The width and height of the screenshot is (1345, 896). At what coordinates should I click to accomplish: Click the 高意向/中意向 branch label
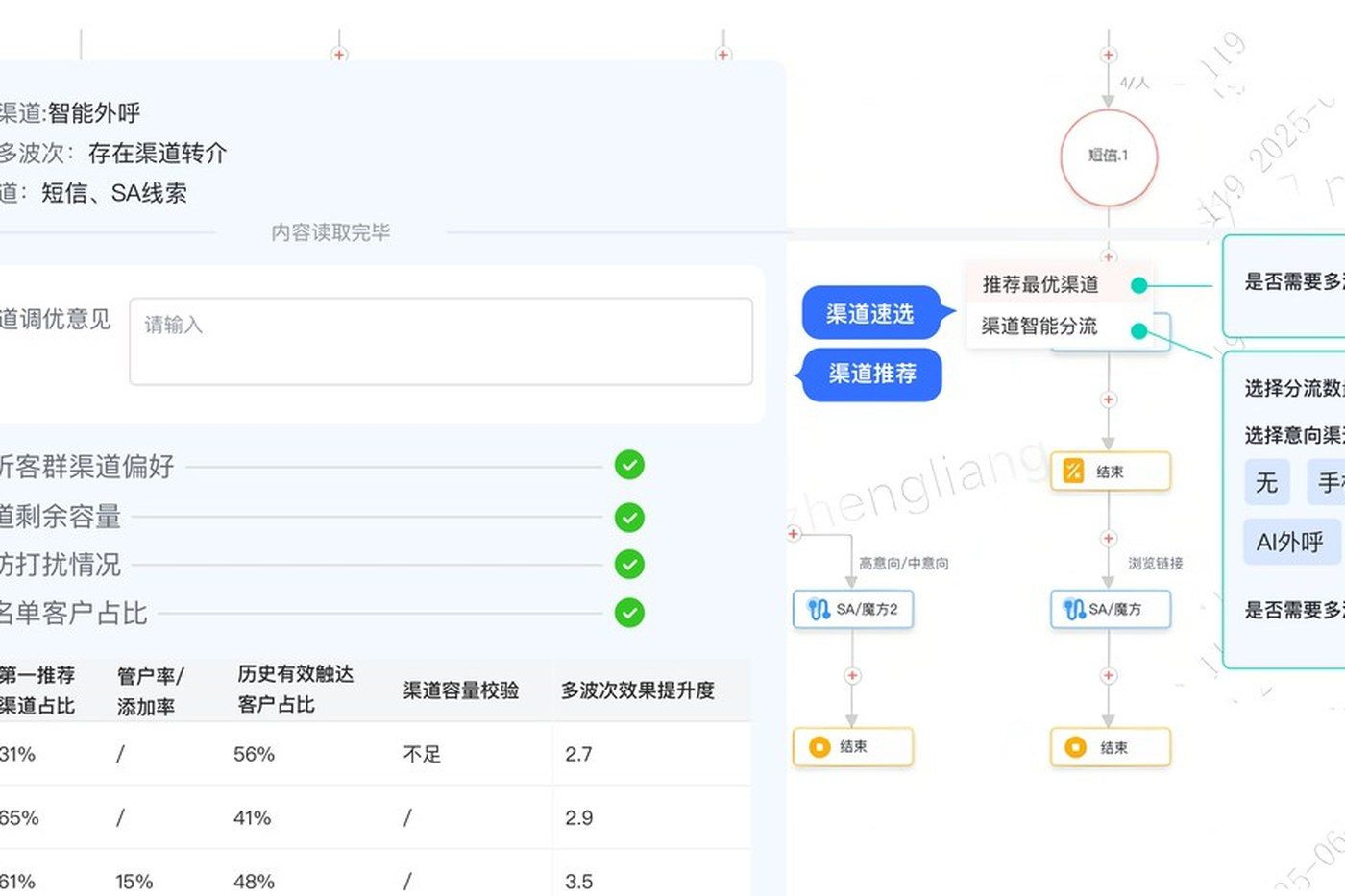pos(904,564)
